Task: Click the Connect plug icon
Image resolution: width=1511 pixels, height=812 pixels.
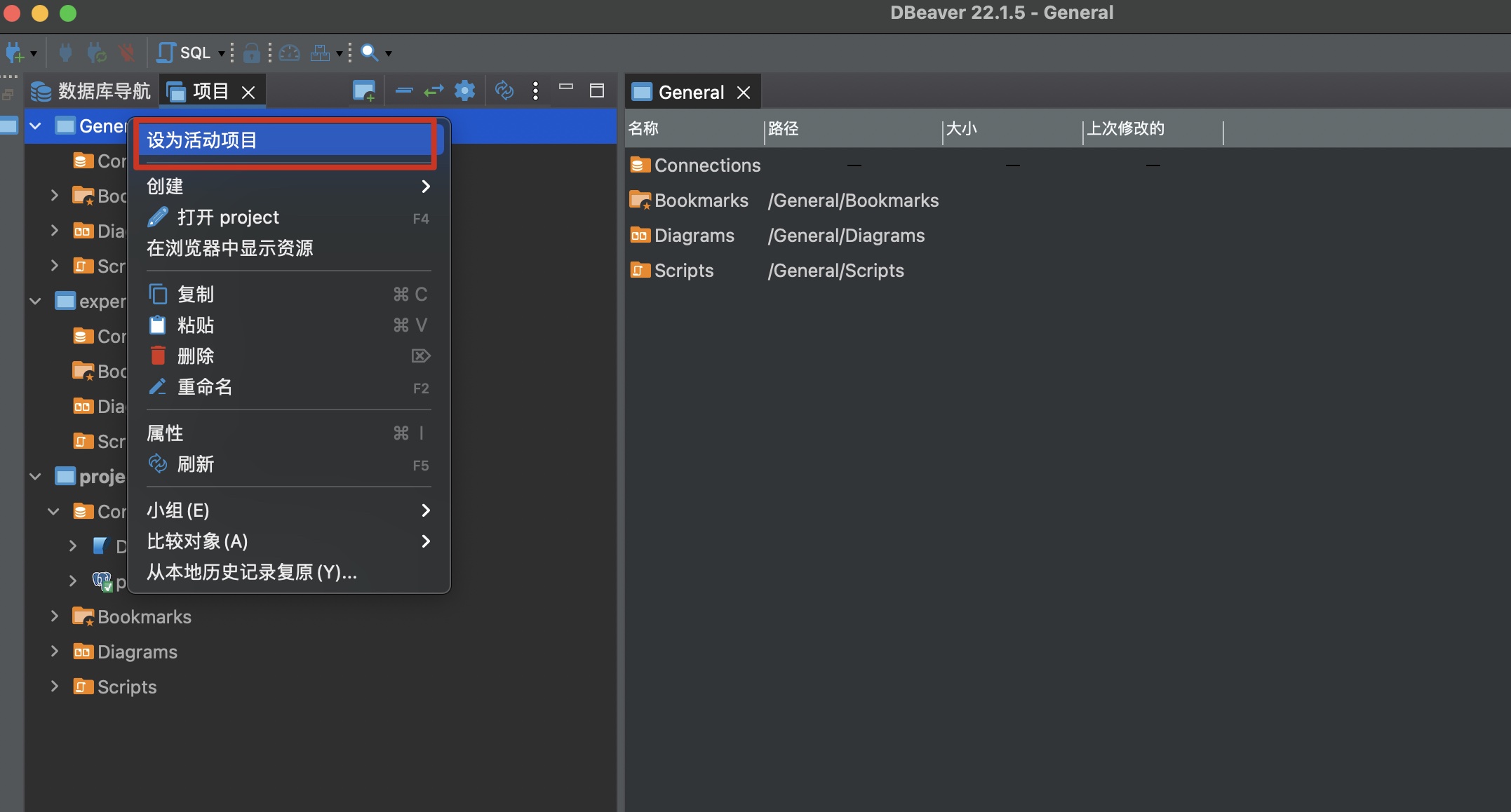Action: click(65, 53)
